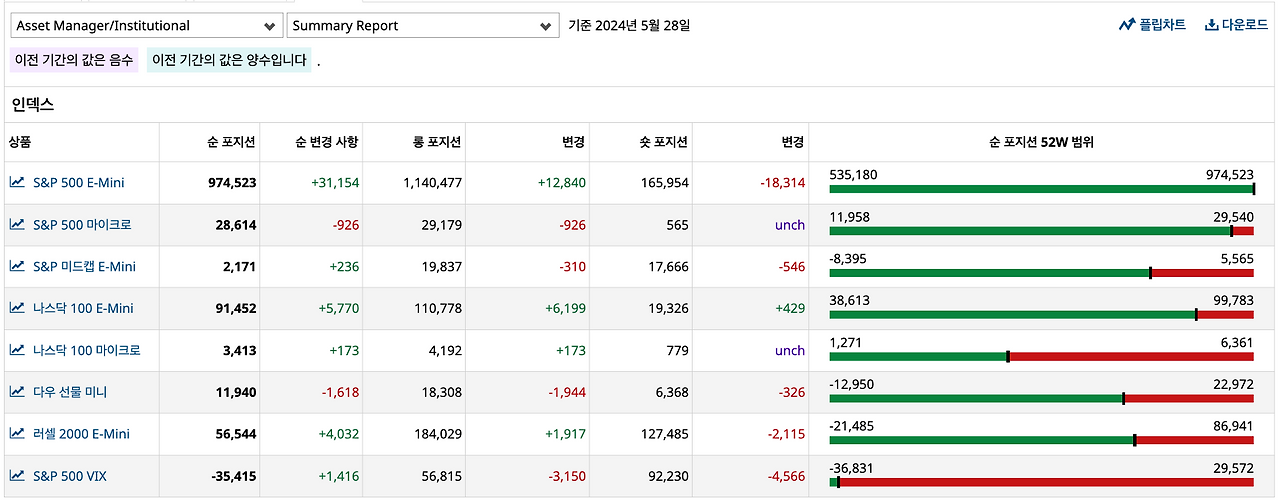This screenshot has height=502, width=1280.
Task: Open chart icon beside S&P 미드캡 E-Mini
Action: [x=17, y=267]
